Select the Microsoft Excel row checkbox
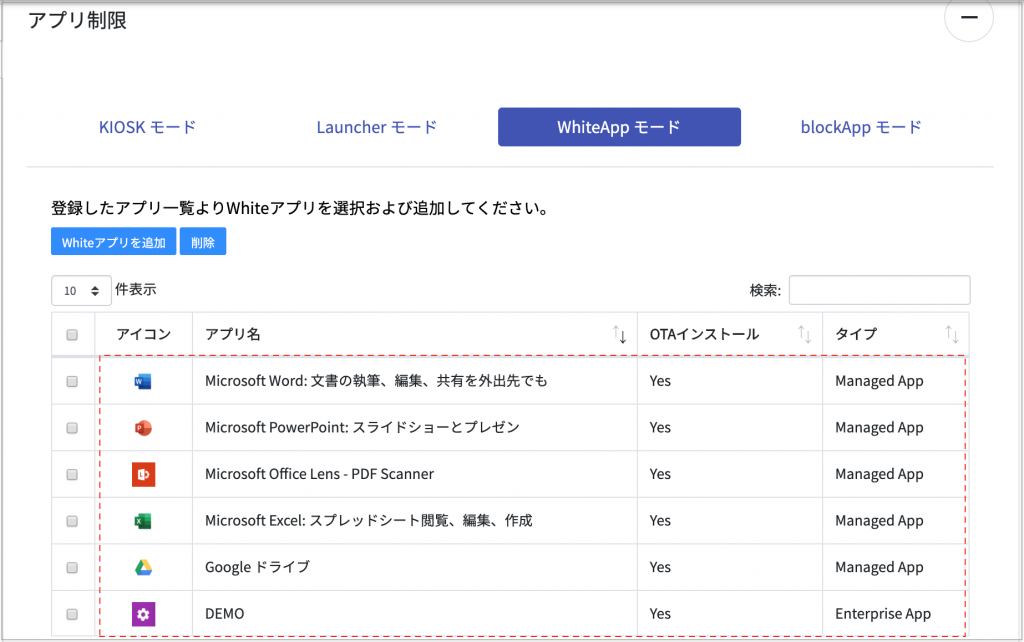The width and height of the screenshot is (1024, 642). click(72, 521)
